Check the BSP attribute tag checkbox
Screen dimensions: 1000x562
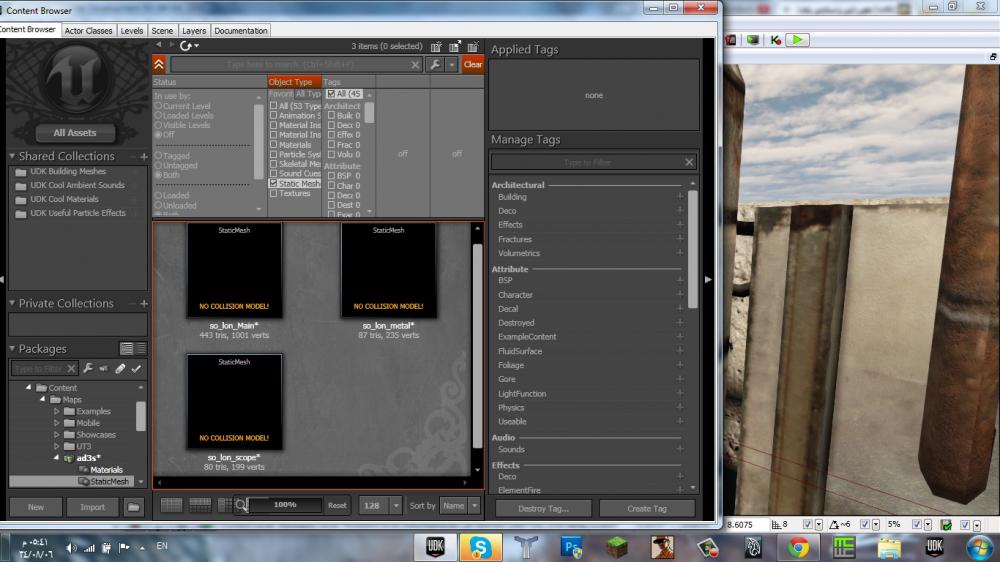click(331, 175)
